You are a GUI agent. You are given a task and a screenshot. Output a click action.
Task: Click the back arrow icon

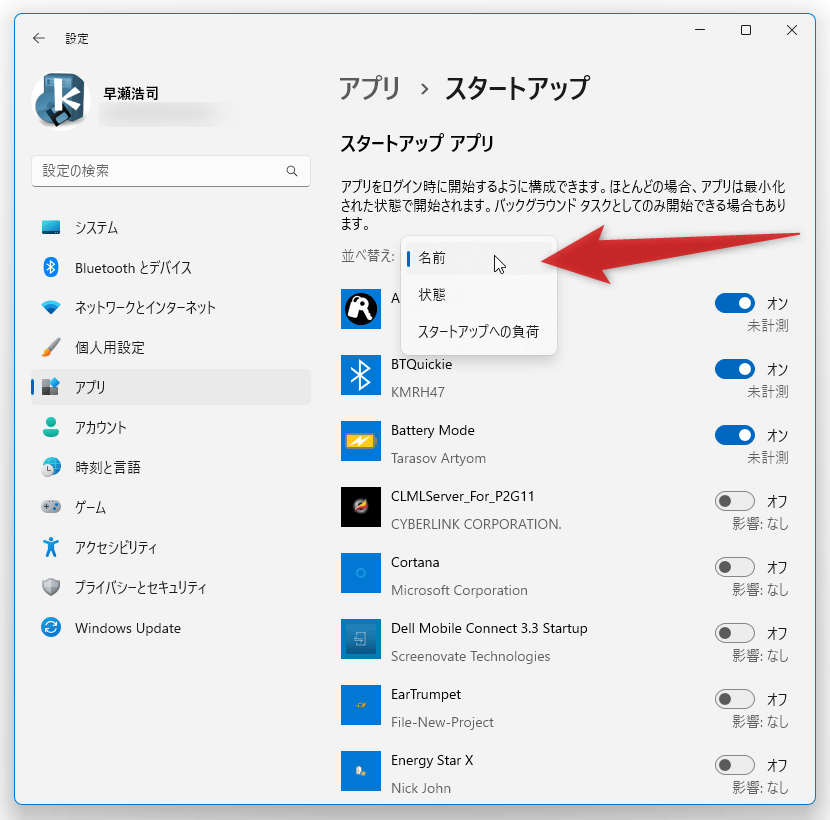tap(39, 38)
